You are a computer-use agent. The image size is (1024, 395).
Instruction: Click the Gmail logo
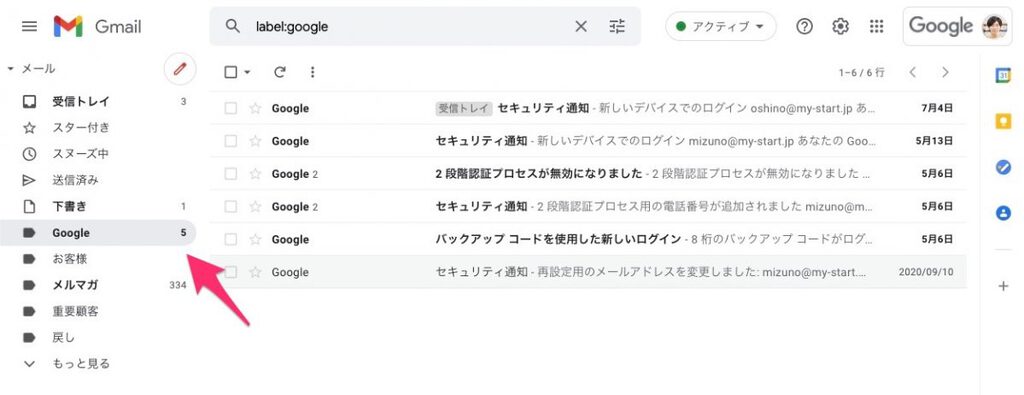97,26
